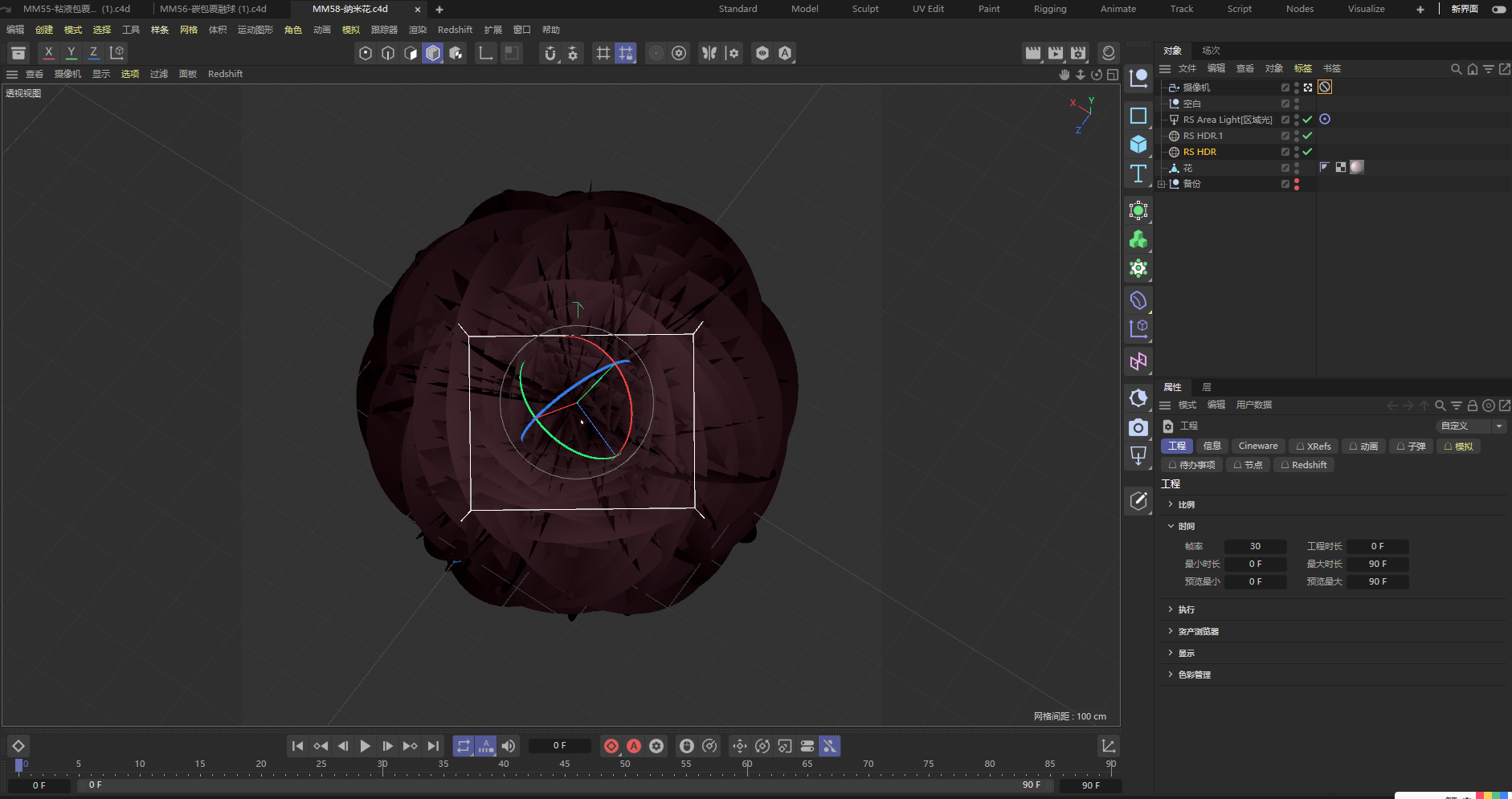Click the Record Active Objects button
This screenshot has height=799, width=1512.
pyautogui.click(x=611, y=746)
